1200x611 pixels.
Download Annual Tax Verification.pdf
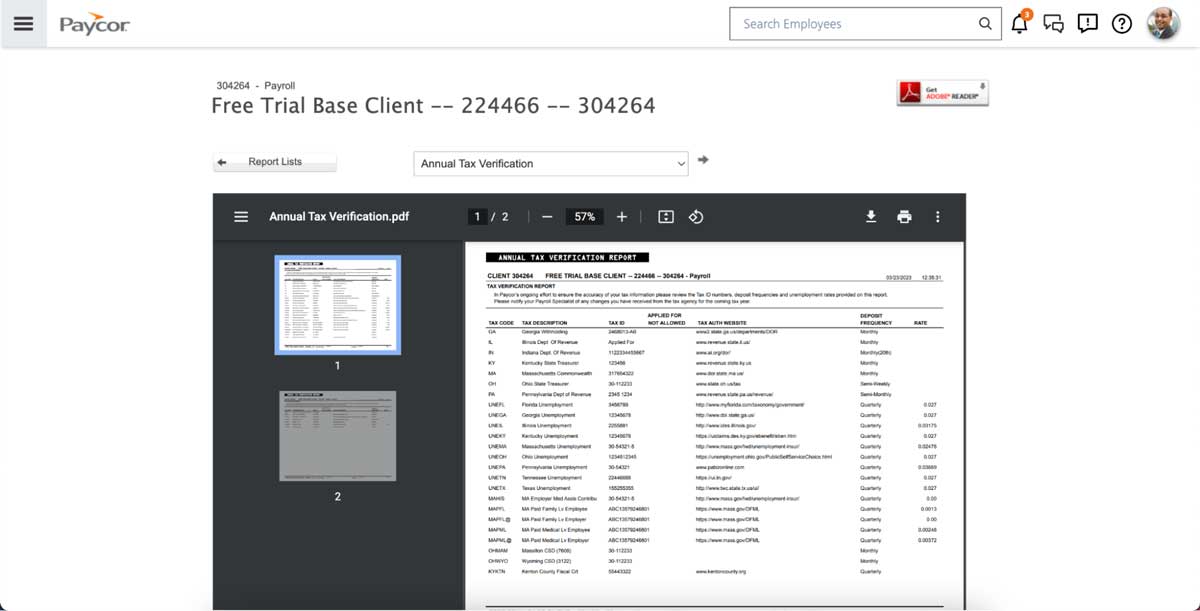point(870,216)
